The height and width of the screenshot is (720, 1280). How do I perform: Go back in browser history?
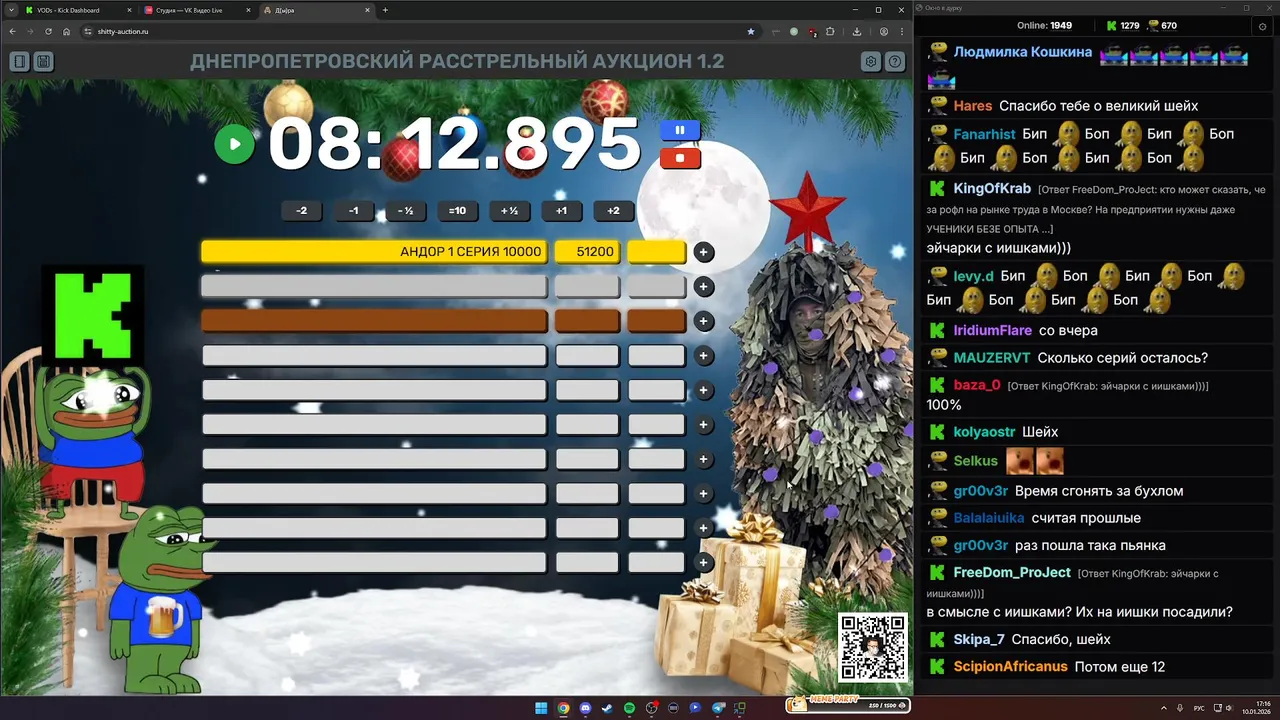[12, 31]
